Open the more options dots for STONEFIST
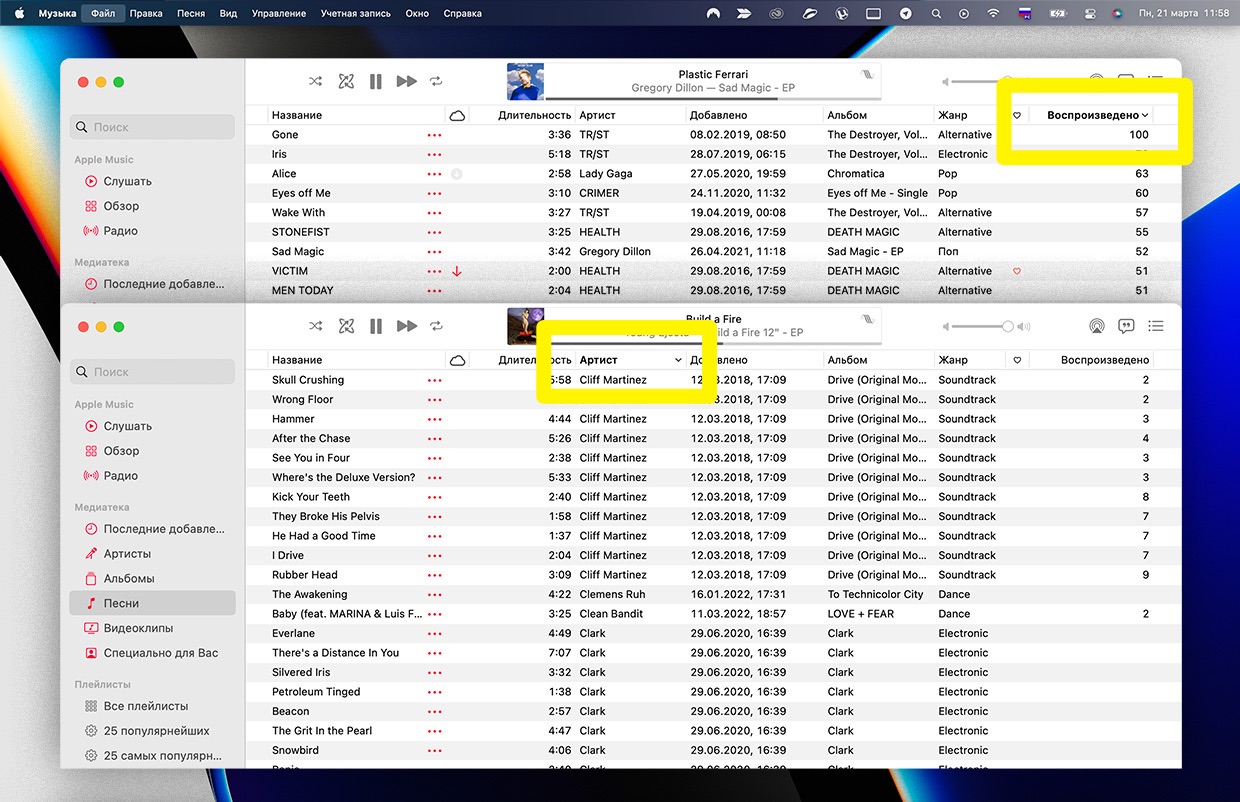1240x802 pixels. point(434,232)
